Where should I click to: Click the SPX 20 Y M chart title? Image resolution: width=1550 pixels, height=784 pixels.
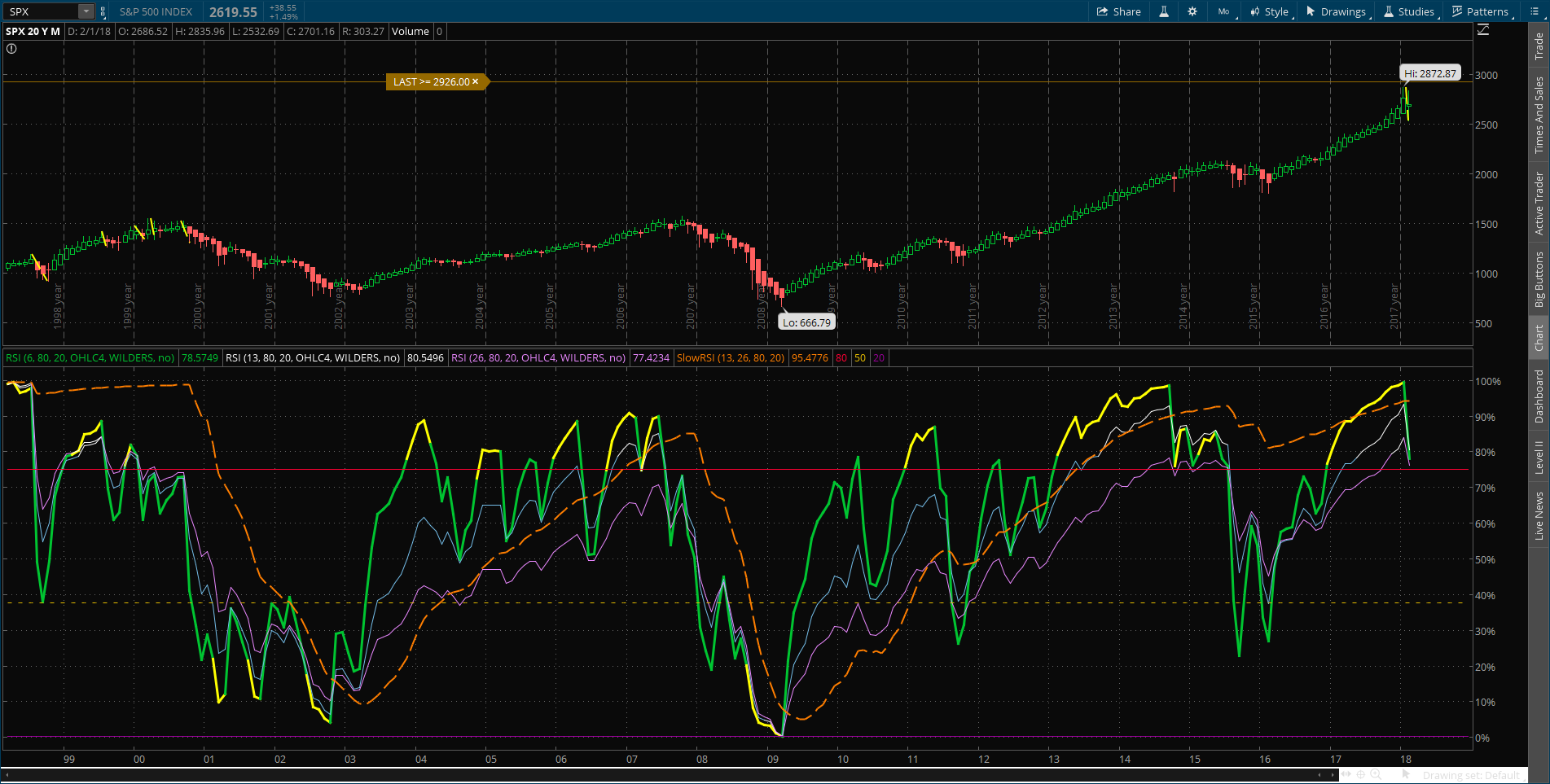point(33,31)
